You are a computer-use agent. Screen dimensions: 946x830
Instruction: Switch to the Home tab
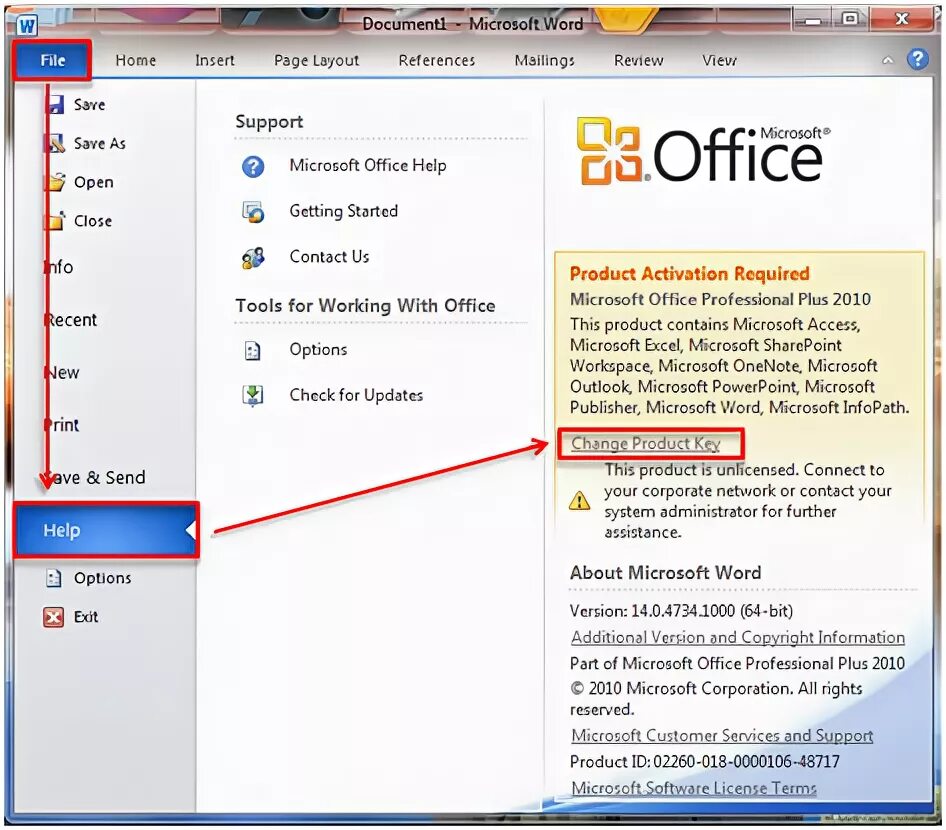[136, 60]
